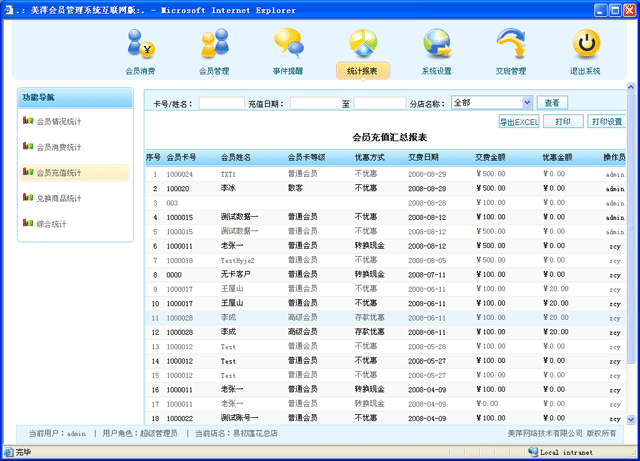Click the chart icon beside 会员情况统计

click(x=28, y=120)
